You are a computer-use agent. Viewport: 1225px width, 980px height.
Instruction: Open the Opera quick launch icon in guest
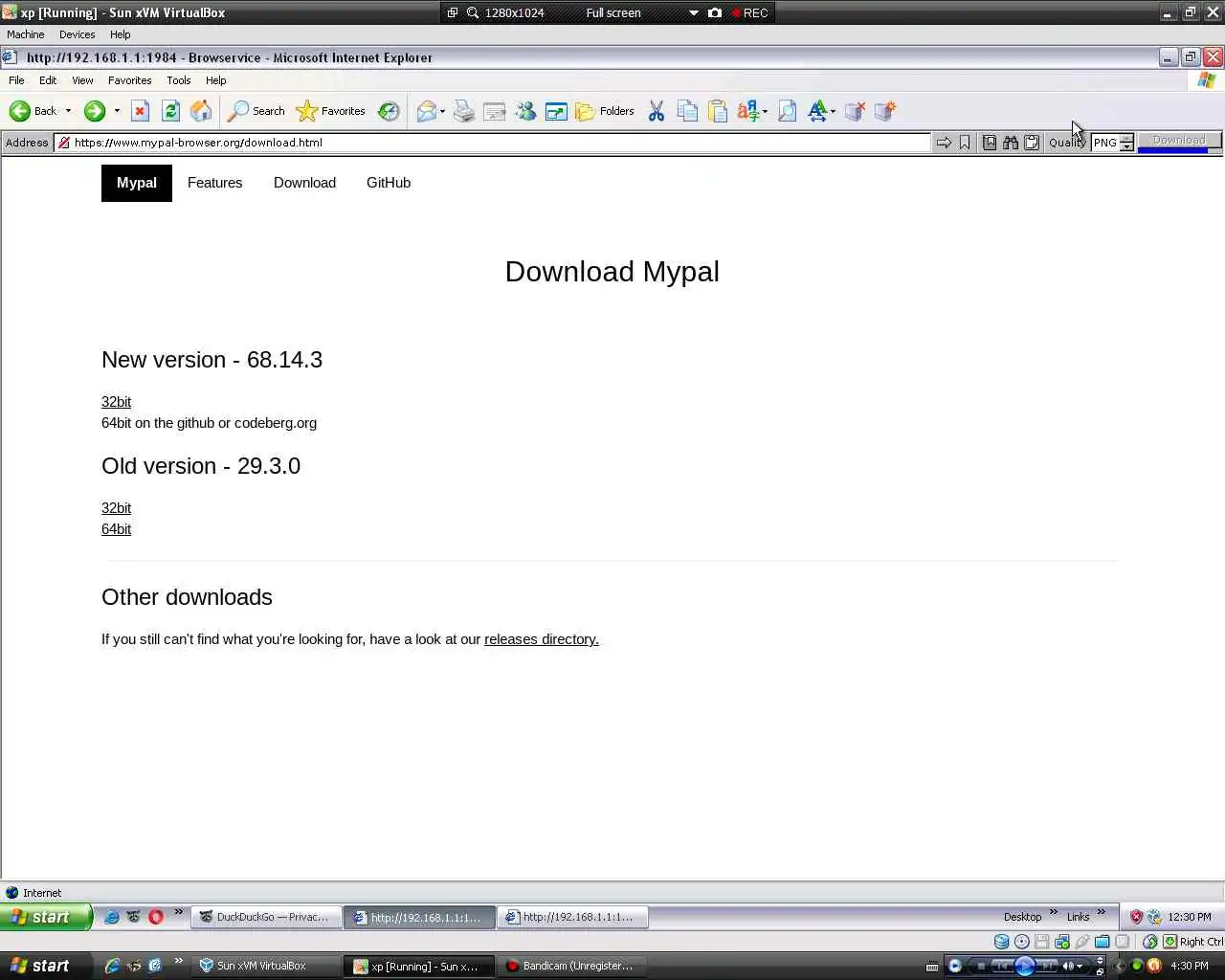[x=156, y=917]
